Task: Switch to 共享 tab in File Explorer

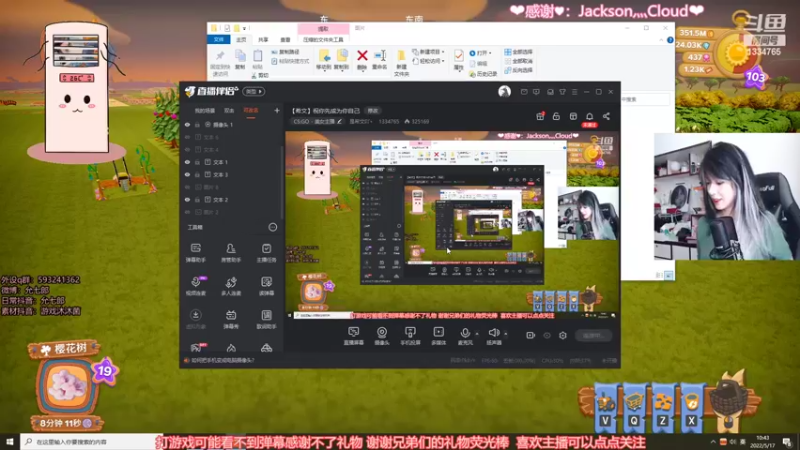Action: tap(263, 39)
